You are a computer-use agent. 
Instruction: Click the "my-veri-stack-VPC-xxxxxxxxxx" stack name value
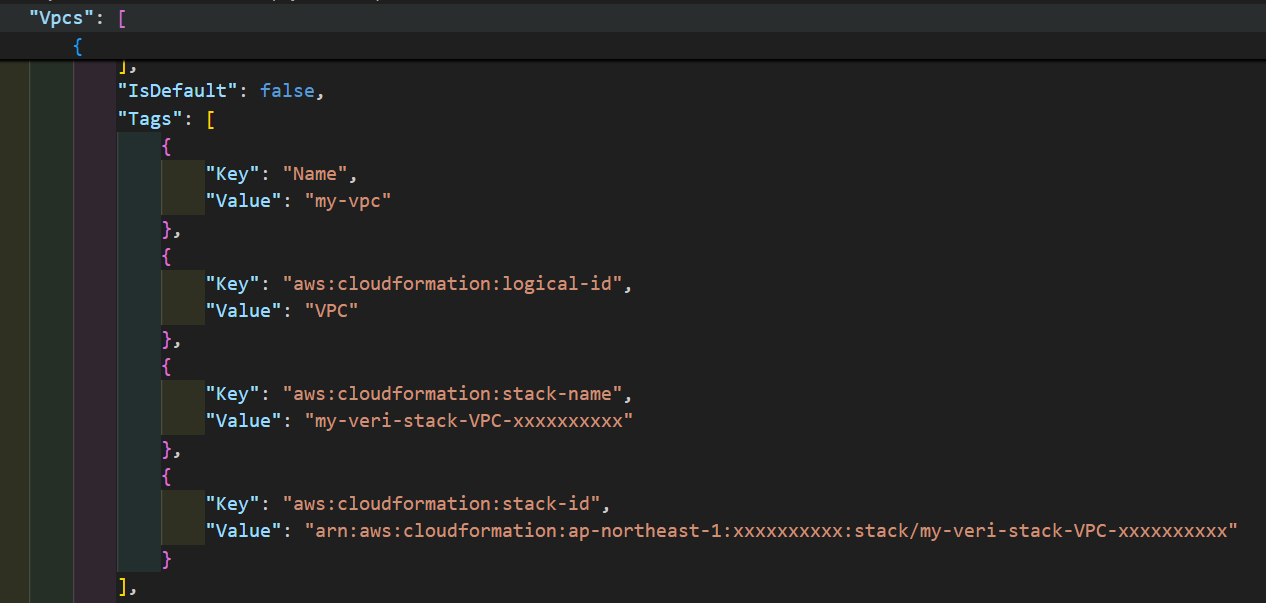pyautogui.click(x=469, y=421)
